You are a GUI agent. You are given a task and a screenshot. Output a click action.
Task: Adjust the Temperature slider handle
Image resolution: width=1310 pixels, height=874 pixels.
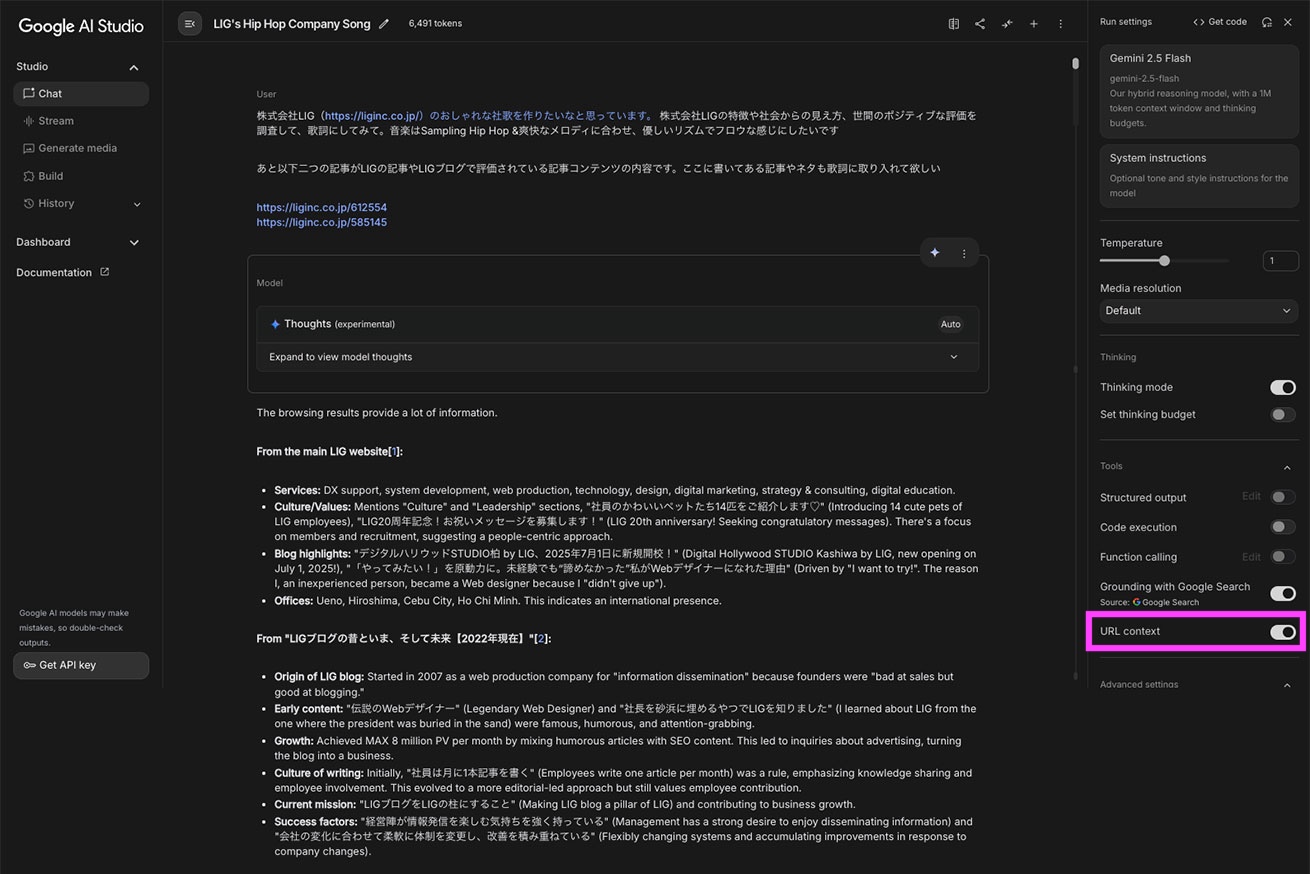(1164, 261)
